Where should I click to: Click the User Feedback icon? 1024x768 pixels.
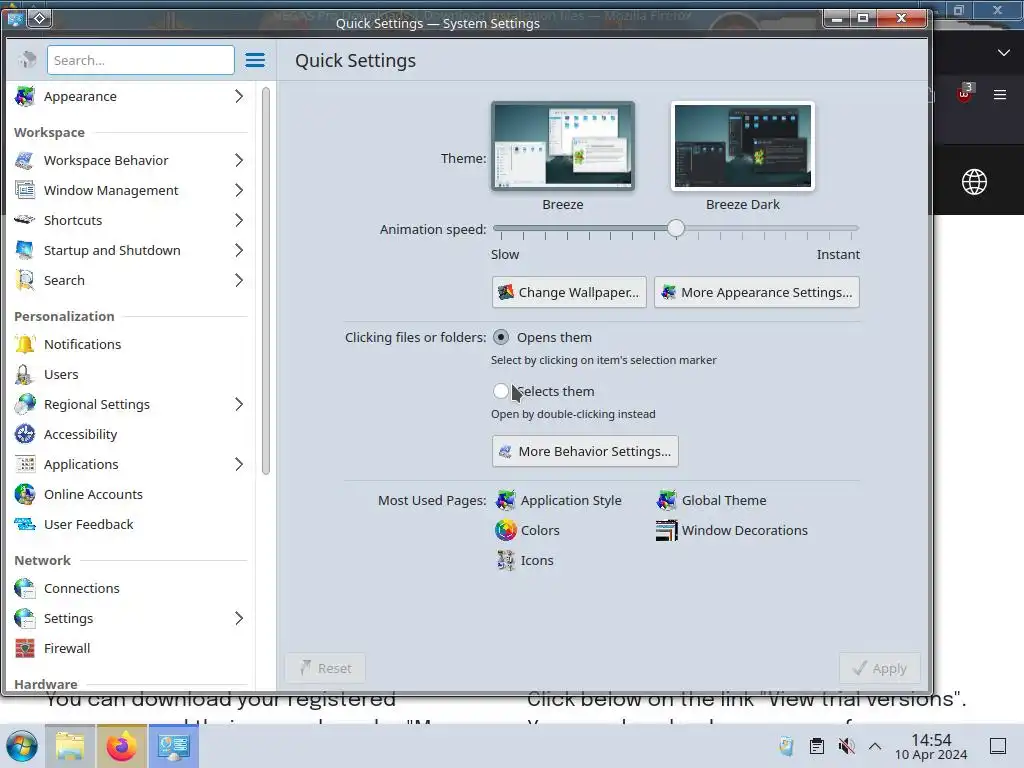coord(25,524)
